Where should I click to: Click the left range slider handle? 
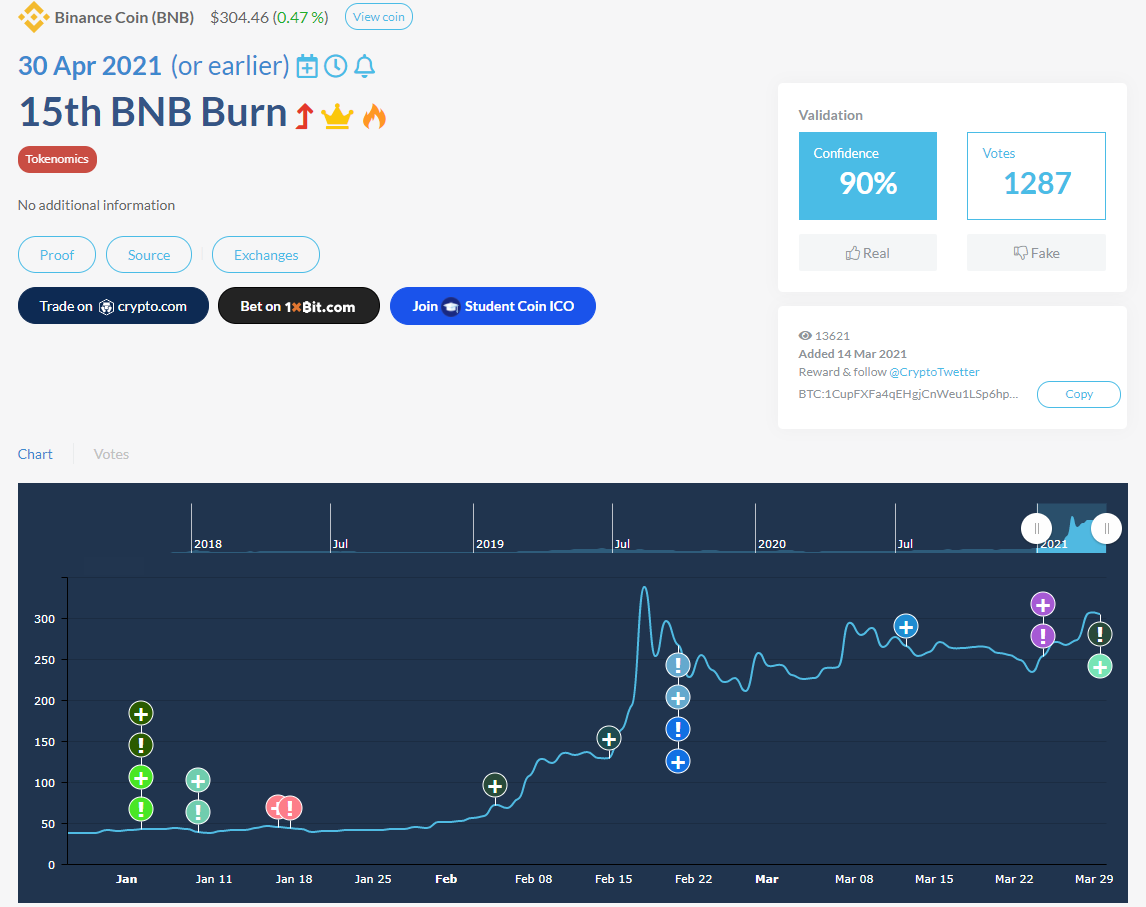click(1036, 528)
